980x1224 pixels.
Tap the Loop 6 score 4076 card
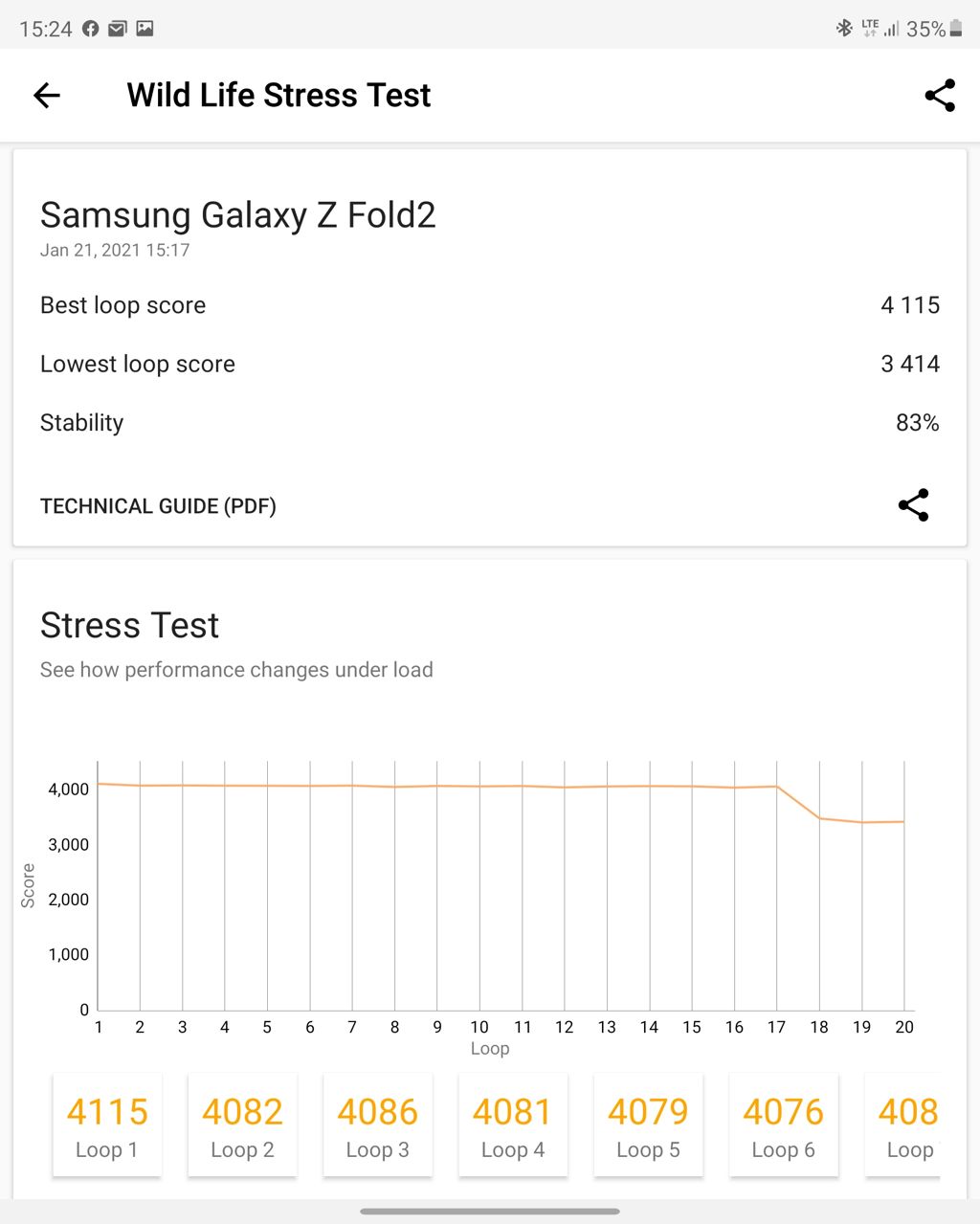[784, 1124]
